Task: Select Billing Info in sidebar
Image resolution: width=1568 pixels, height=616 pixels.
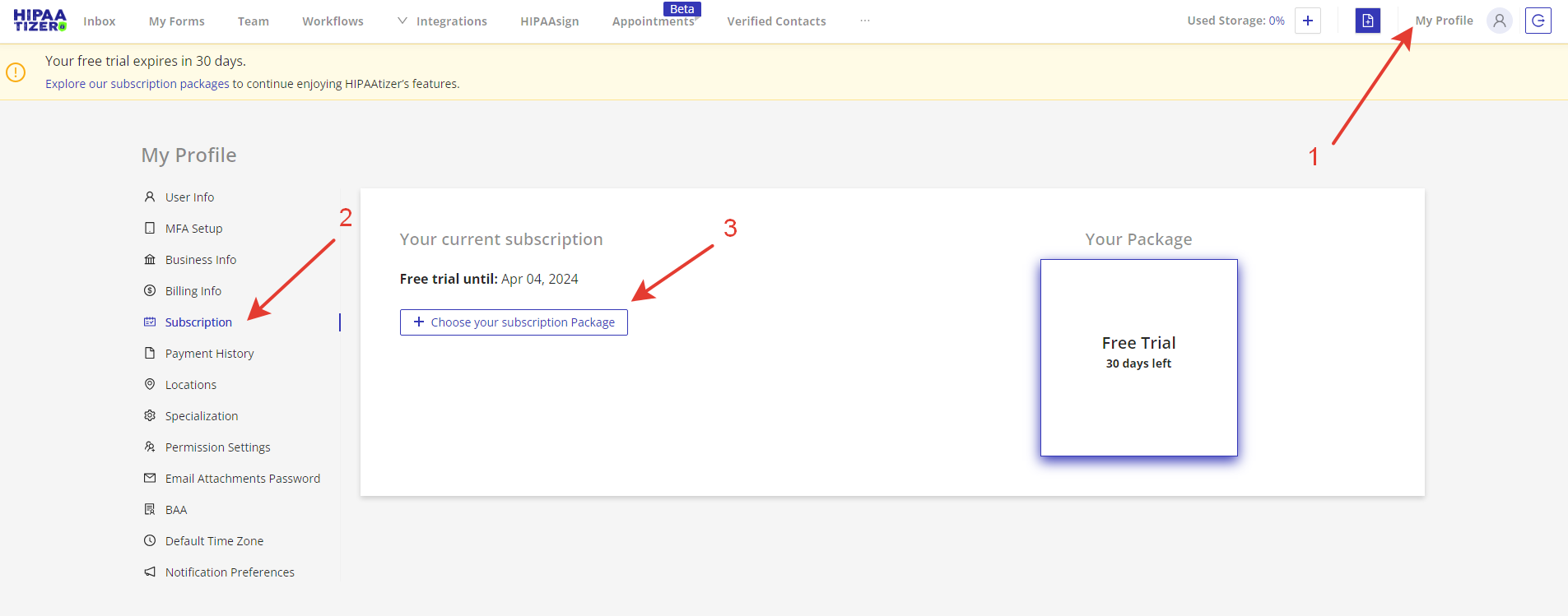Action: 193,291
